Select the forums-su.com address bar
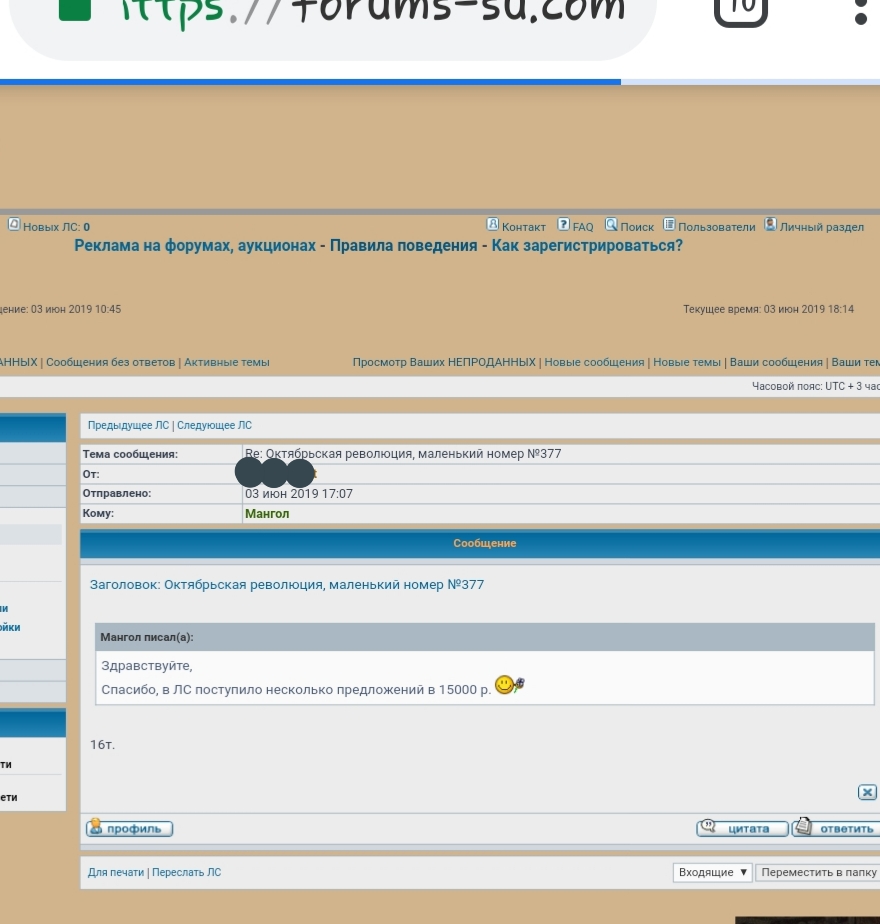The image size is (880, 924). point(333,27)
